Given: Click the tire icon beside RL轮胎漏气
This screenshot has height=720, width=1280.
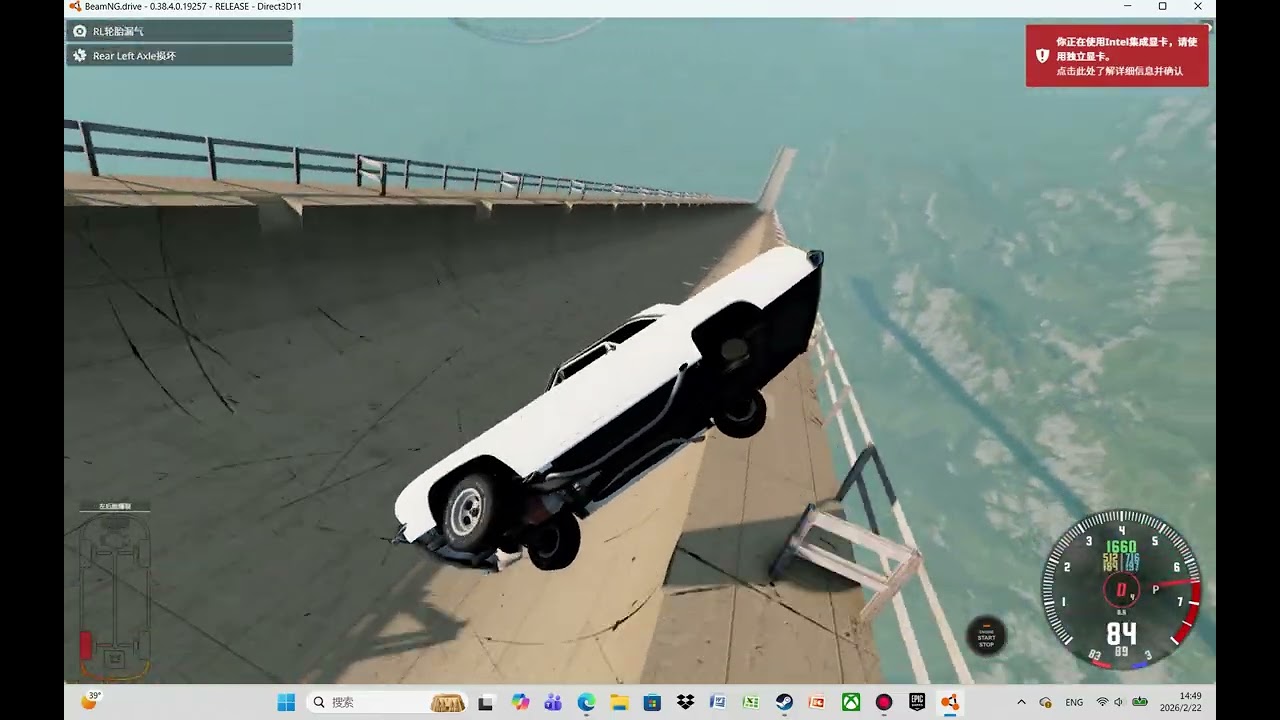Looking at the screenshot, I should point(80,31).
